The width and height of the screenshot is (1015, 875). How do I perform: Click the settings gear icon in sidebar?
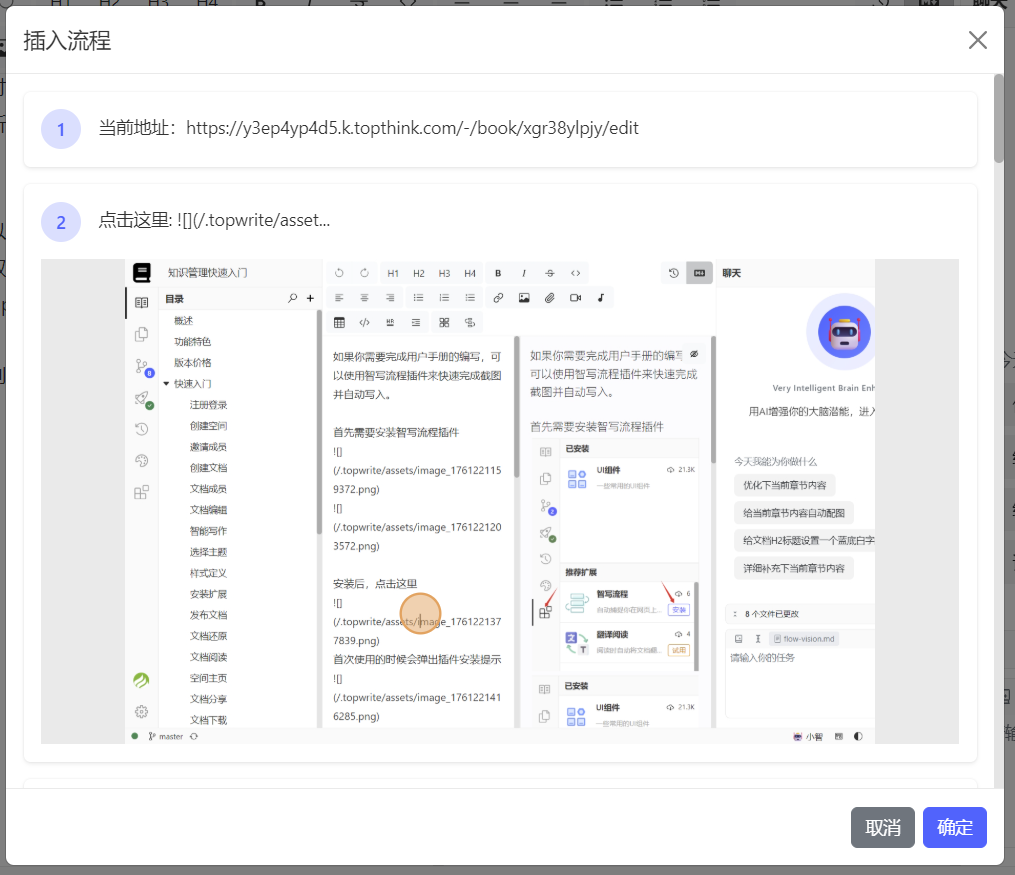141,712
